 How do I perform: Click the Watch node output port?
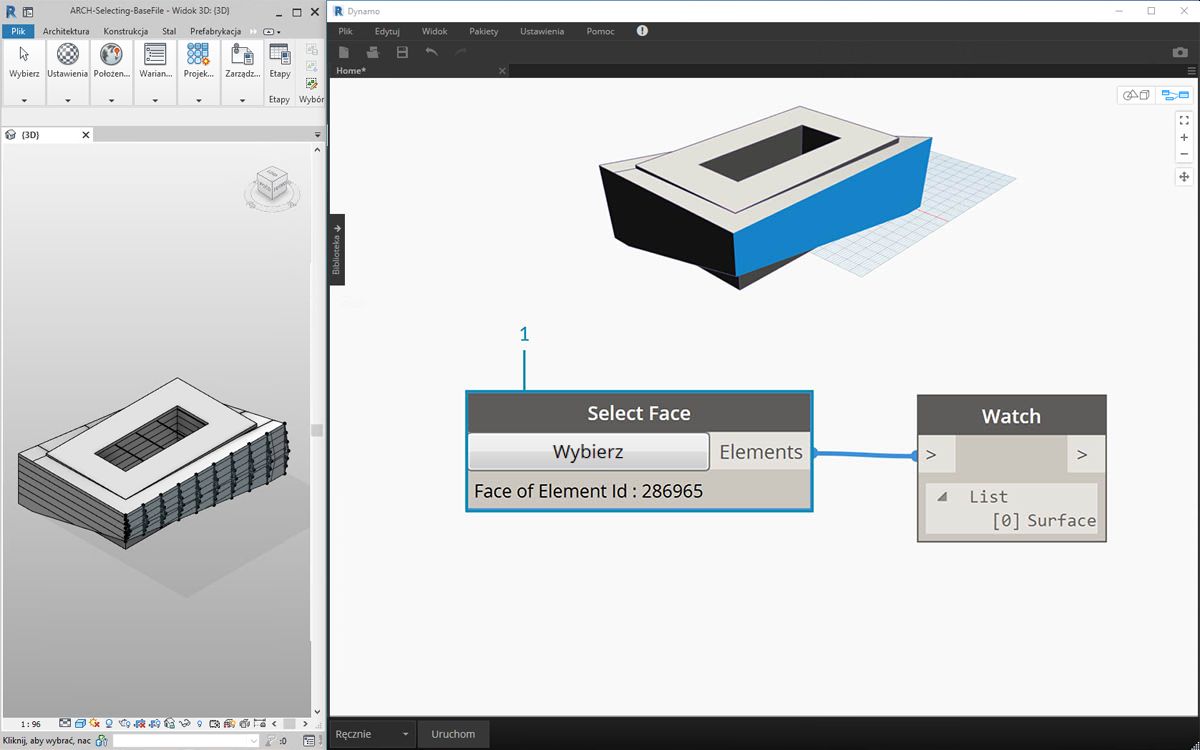pyautogui.click(x=1086, y=454)
